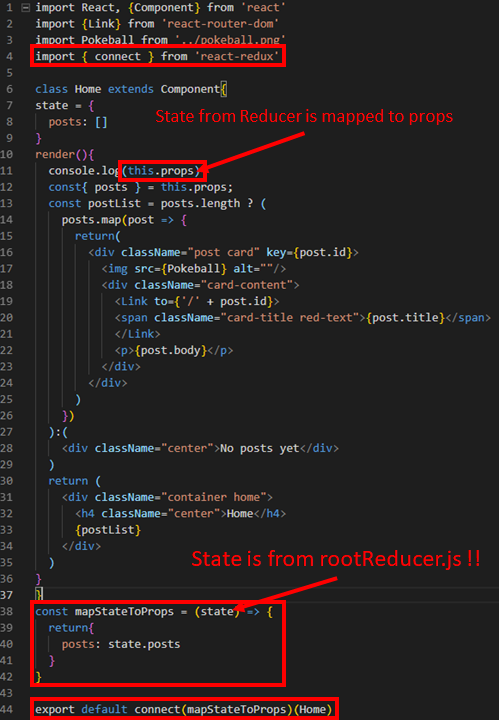Image resolution: width=499 pixels, height=720 pixels.
Task: Click {Component} in the line 1 import
Action: tap(163, 8)
